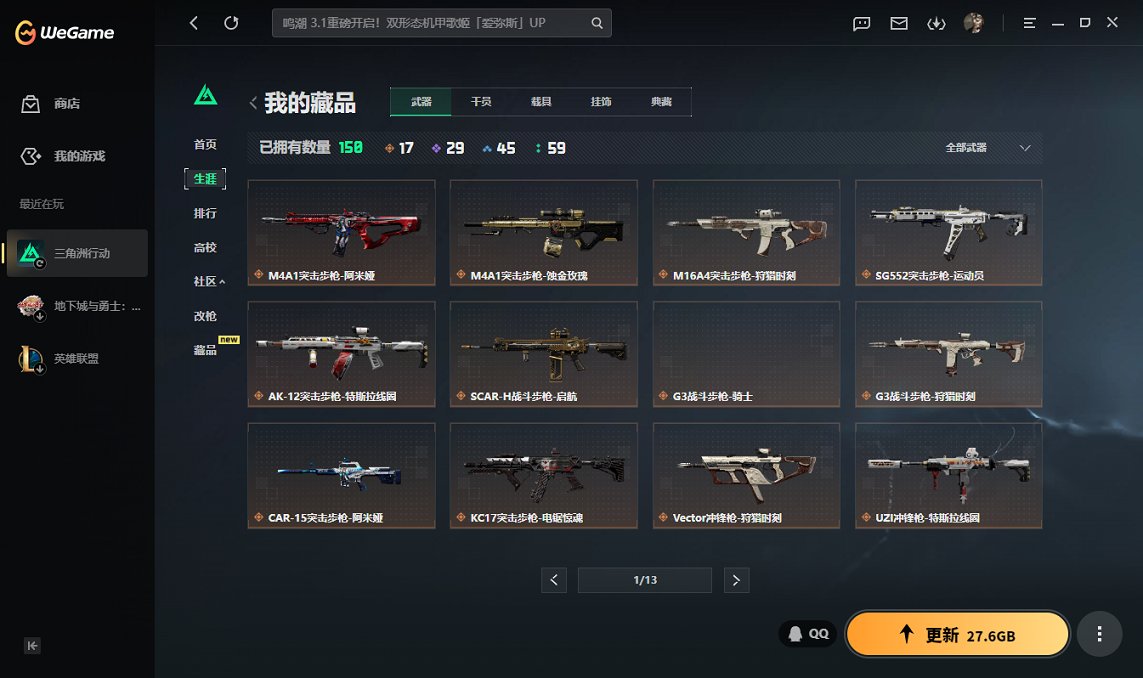Open the chat message icon in the top bar
This screenshot has width=1143, height=678.
[x=862, y=23]
